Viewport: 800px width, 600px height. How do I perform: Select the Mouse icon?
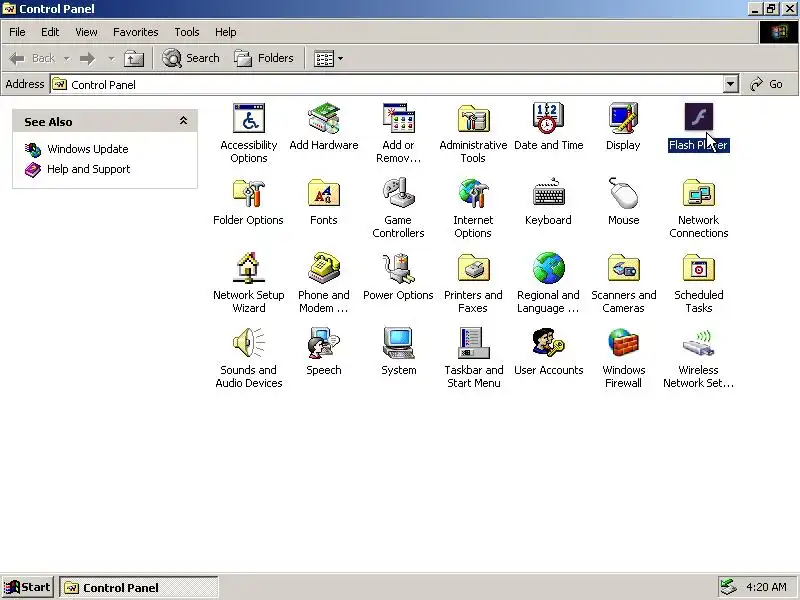[623, 193]
